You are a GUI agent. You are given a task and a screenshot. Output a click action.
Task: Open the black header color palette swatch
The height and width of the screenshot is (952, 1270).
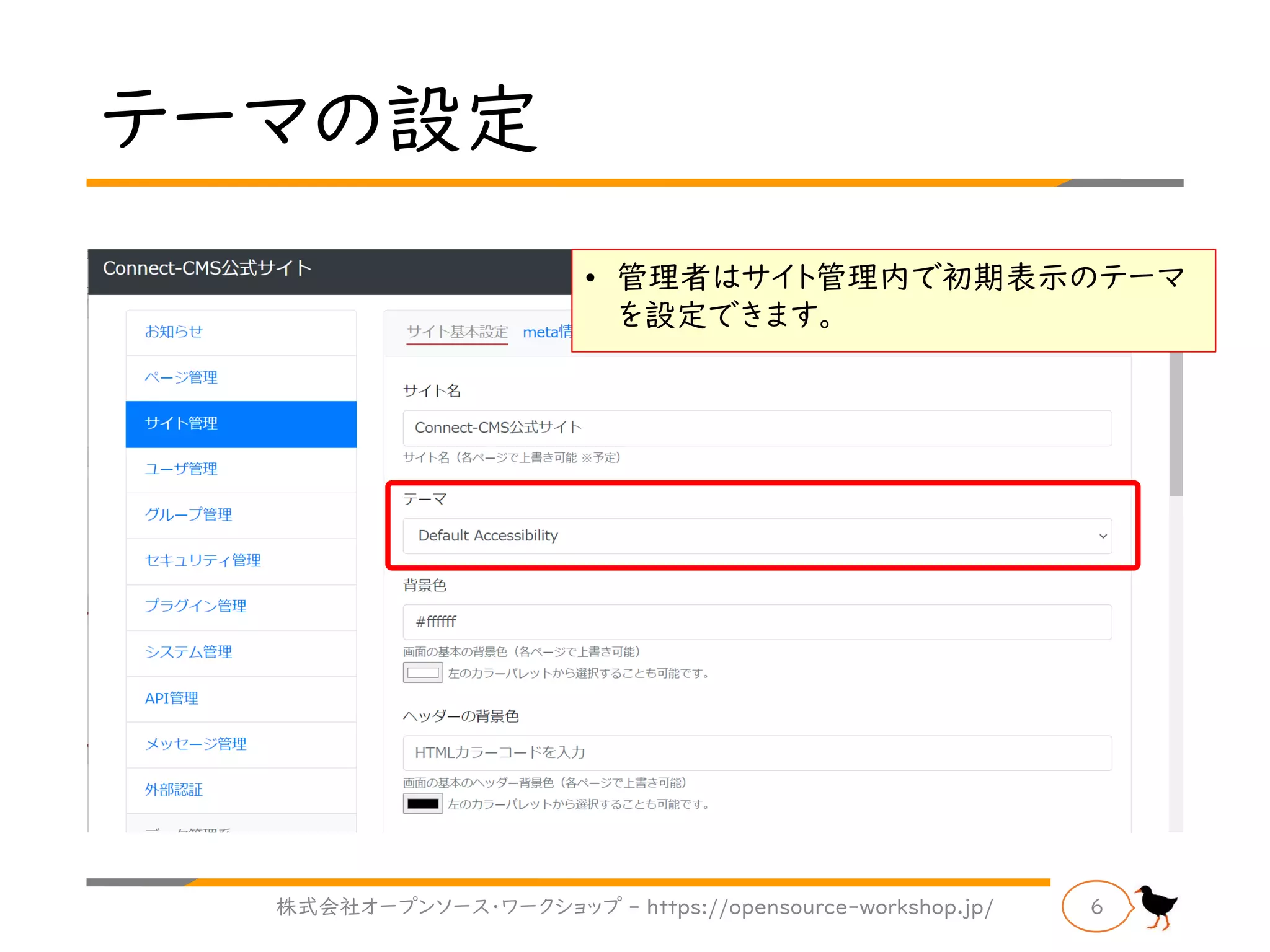pos(423,804)
